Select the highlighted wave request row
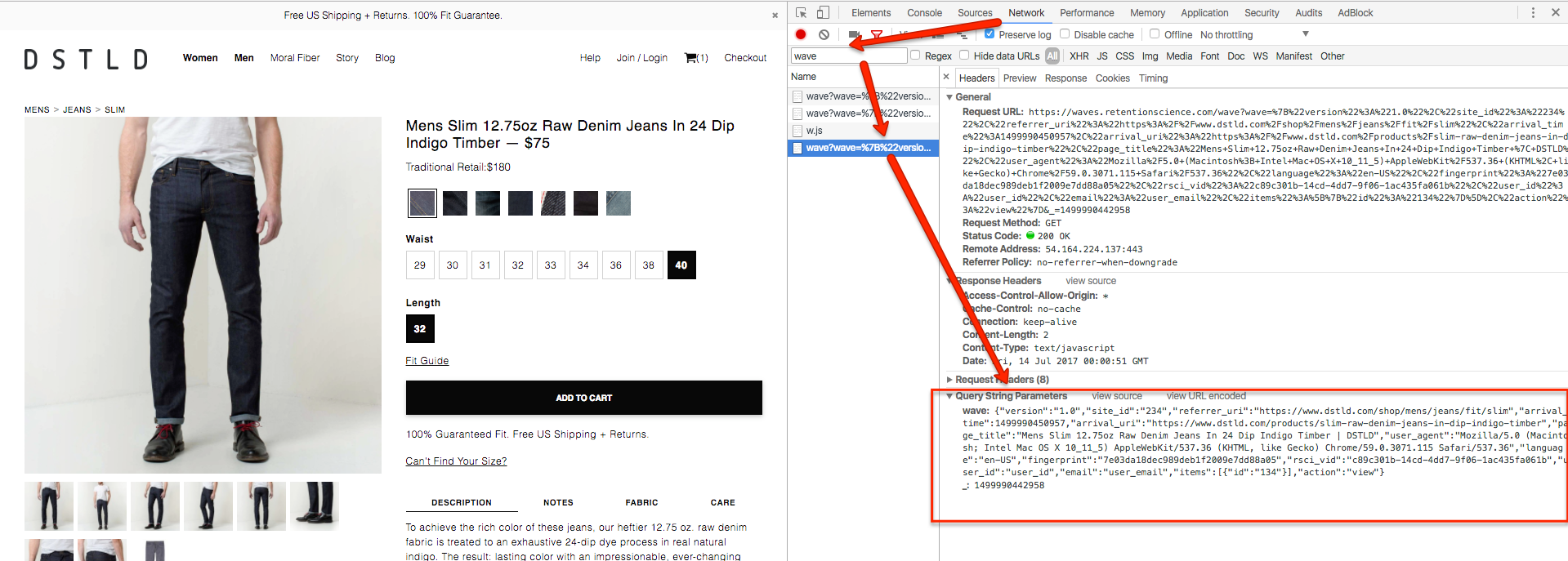The image size is (1568, 561). 864,148
